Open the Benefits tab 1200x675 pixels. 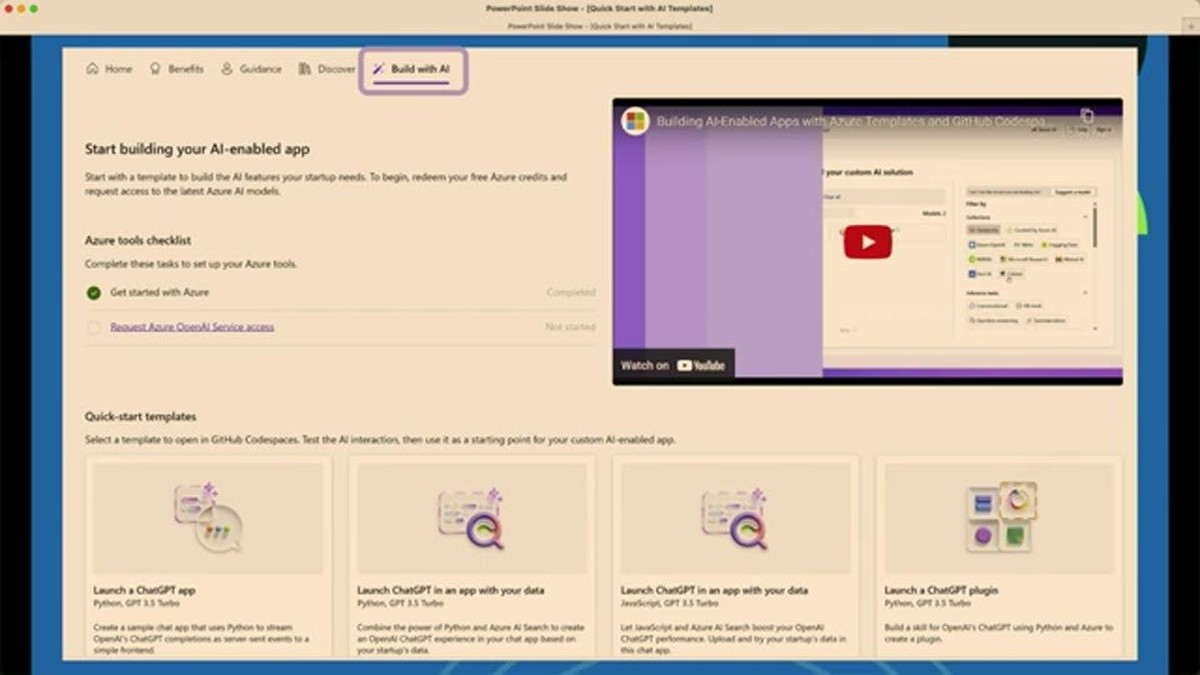click(176, 69)
